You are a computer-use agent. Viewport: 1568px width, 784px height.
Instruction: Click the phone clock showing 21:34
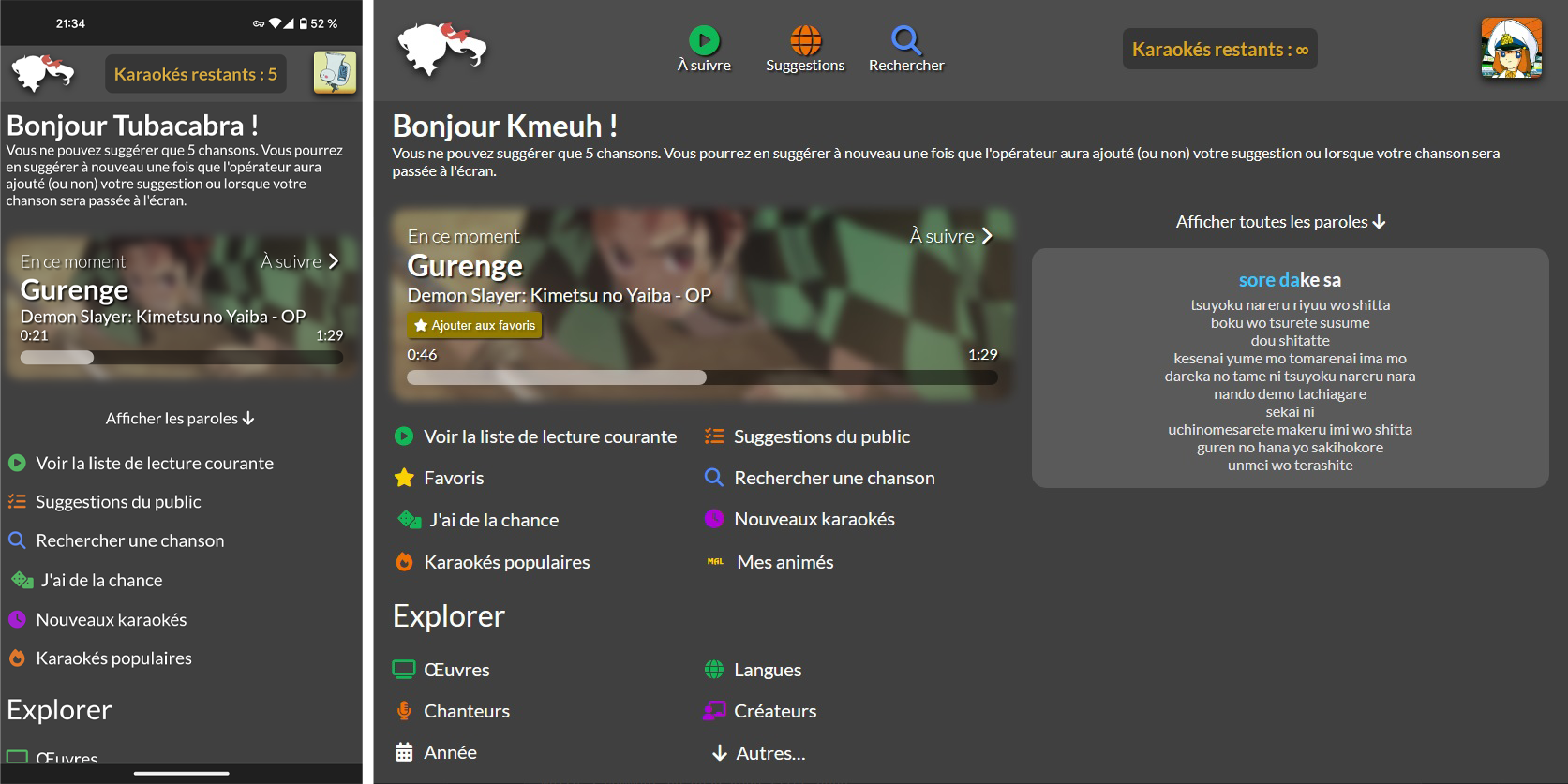[70, 23]
